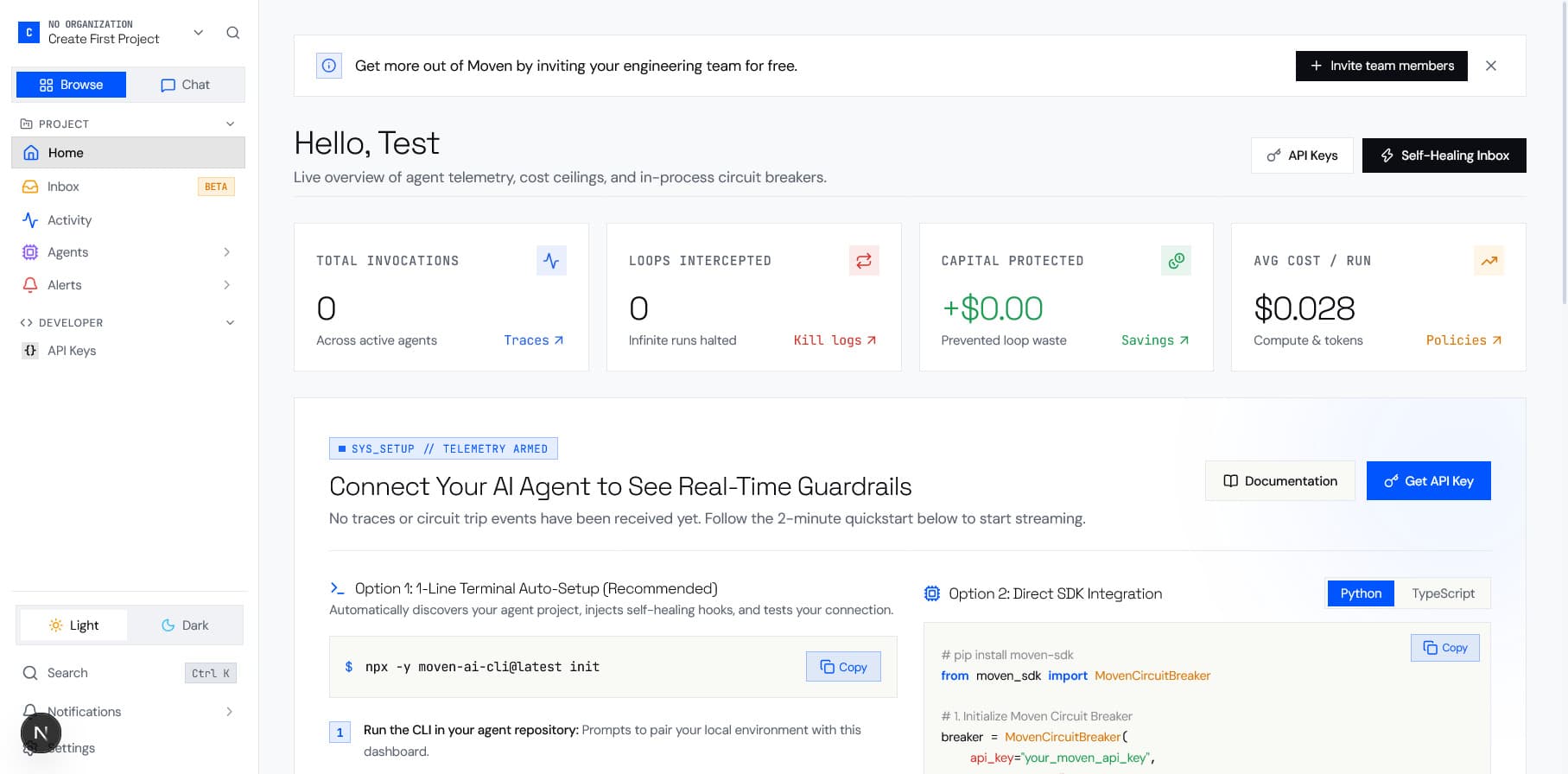Screen dimensions: 1568x774
Task: Open Inbox in the sidebar
Action: point(128,187)
